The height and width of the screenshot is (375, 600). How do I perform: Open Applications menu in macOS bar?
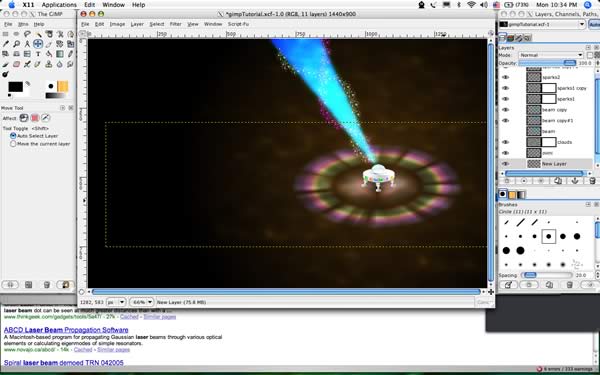click(x=59, y=5)
